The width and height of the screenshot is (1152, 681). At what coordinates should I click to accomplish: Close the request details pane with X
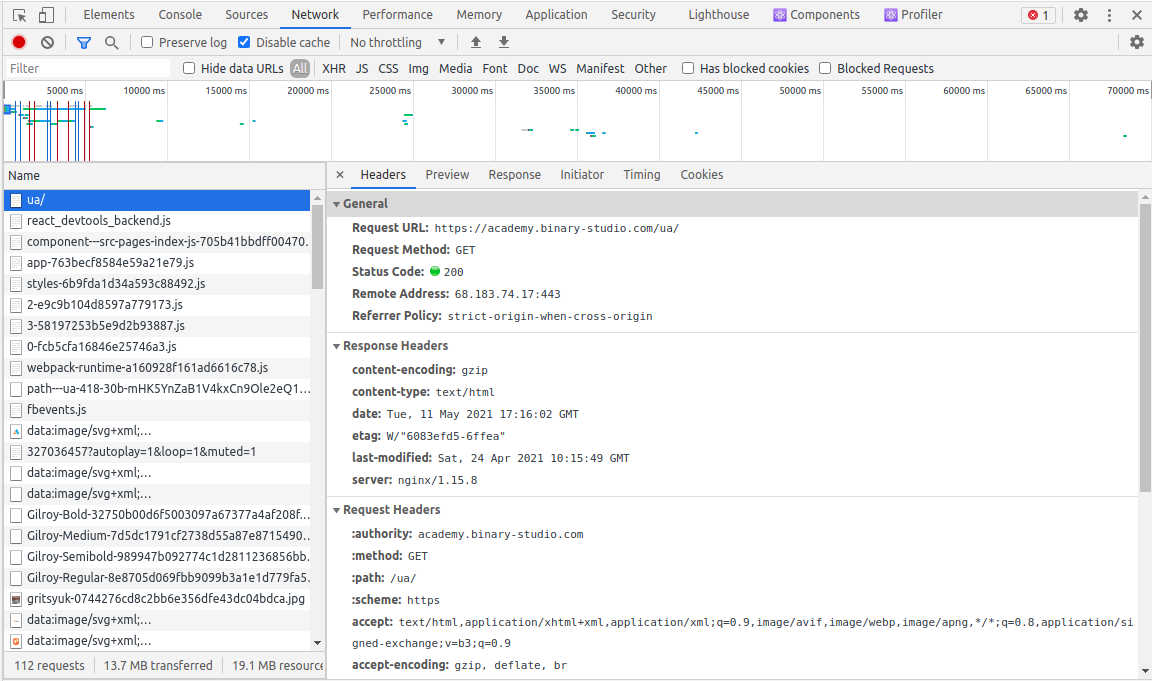pyautogui.click(x=339, y=175)
